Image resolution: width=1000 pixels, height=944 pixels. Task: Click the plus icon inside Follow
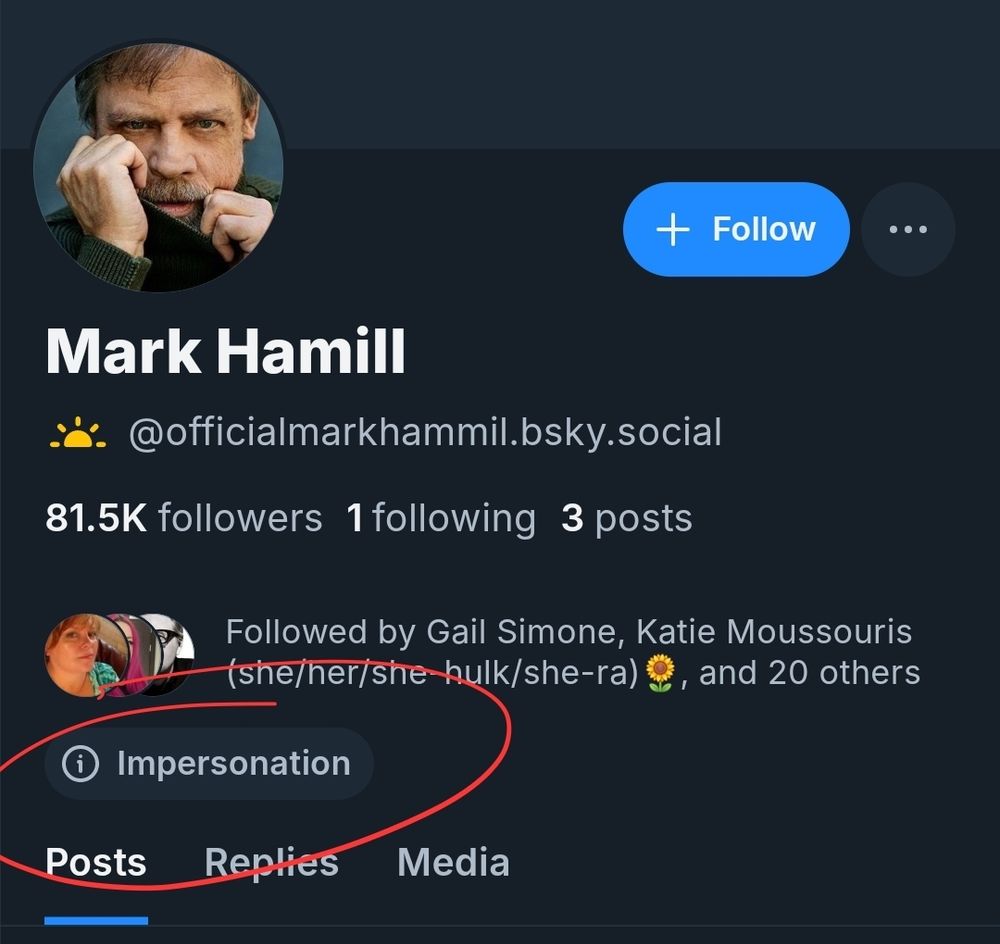(x=673, y=229)
